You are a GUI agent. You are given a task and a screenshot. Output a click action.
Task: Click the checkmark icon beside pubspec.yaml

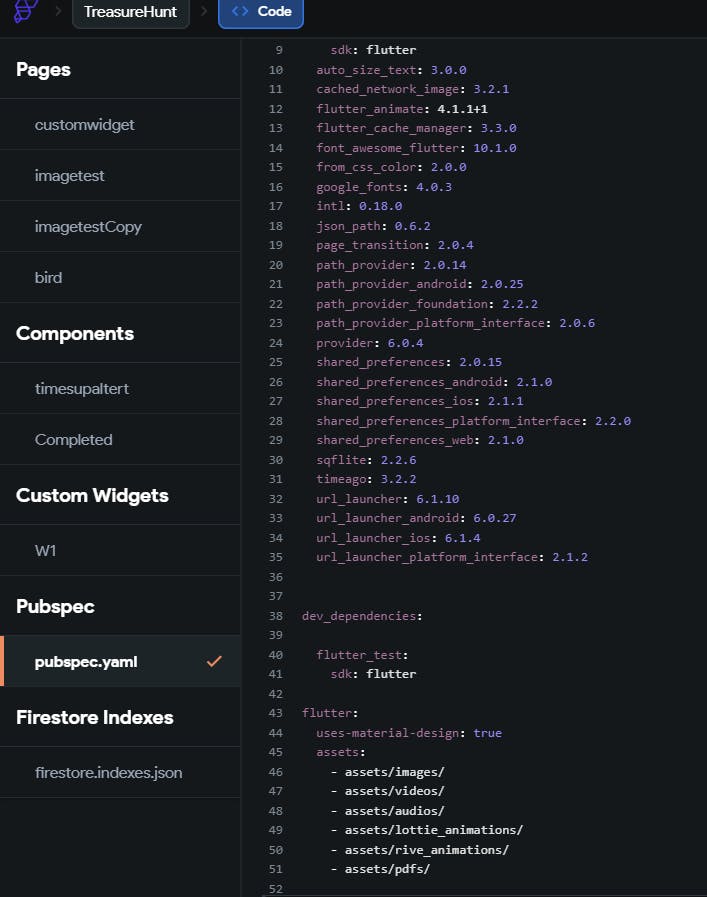pos(213,662)
